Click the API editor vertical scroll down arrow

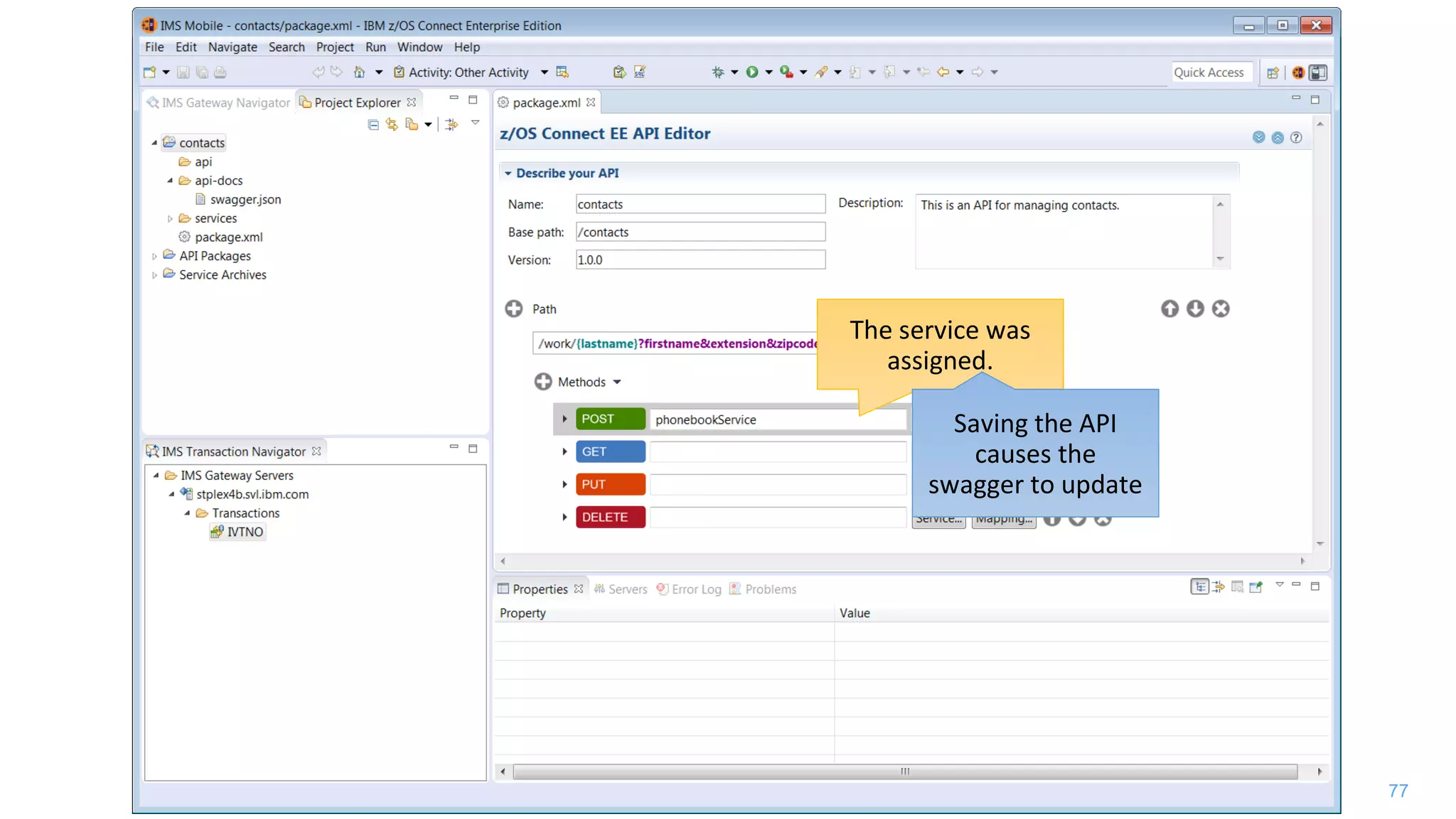(x=1319, y=544)
